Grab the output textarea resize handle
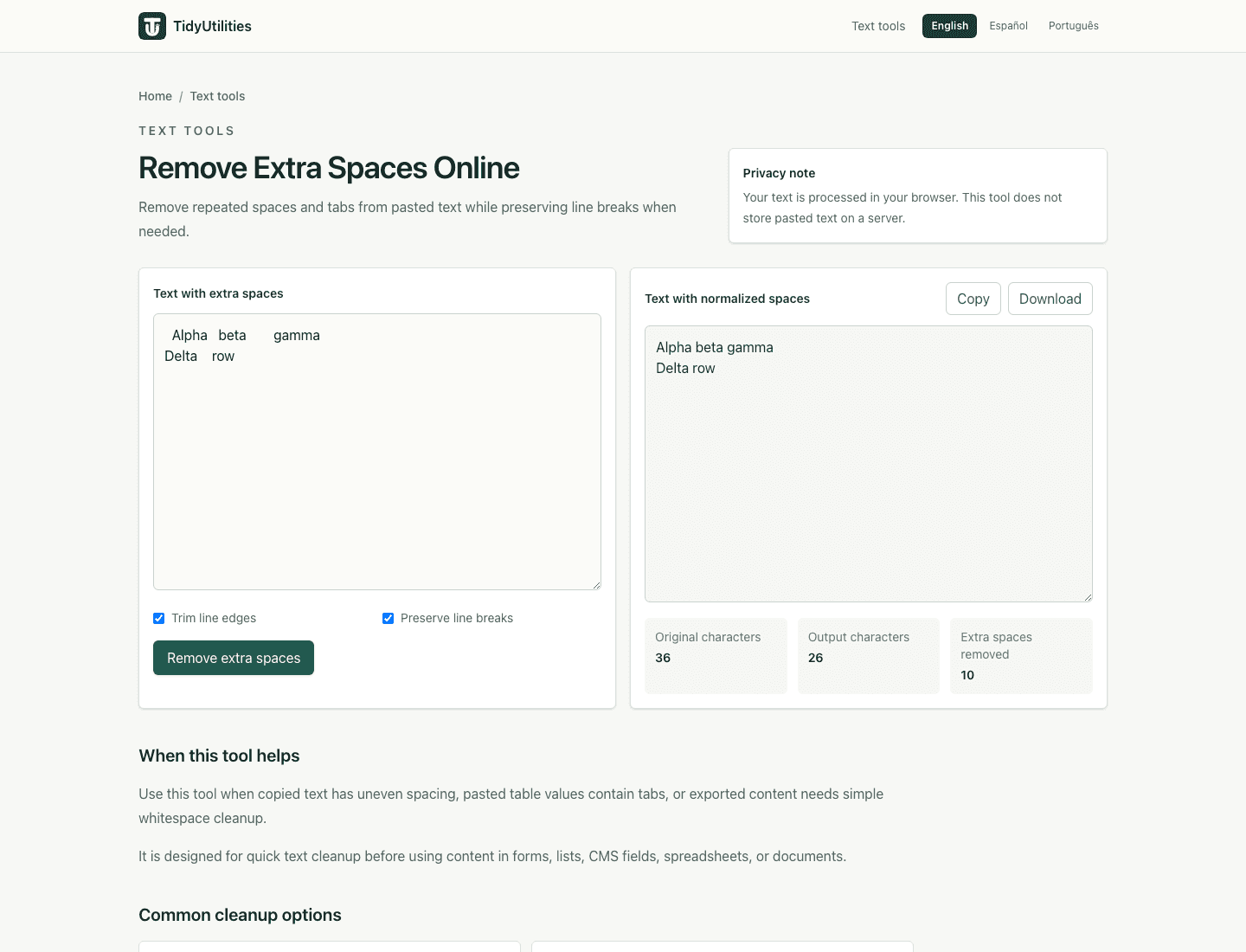Image resolution: width=1246 pixels, height=952 pixels. click(1088, 597)
